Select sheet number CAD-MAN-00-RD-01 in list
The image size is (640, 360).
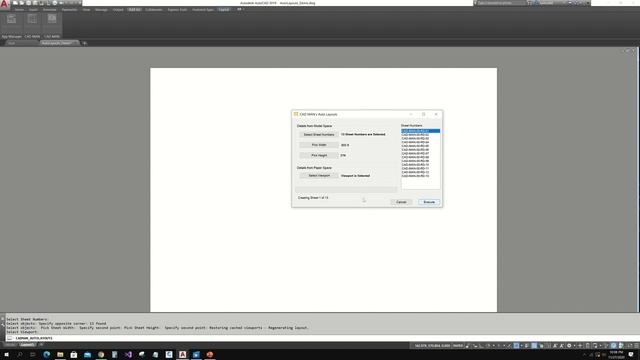[x=420, y=131]
